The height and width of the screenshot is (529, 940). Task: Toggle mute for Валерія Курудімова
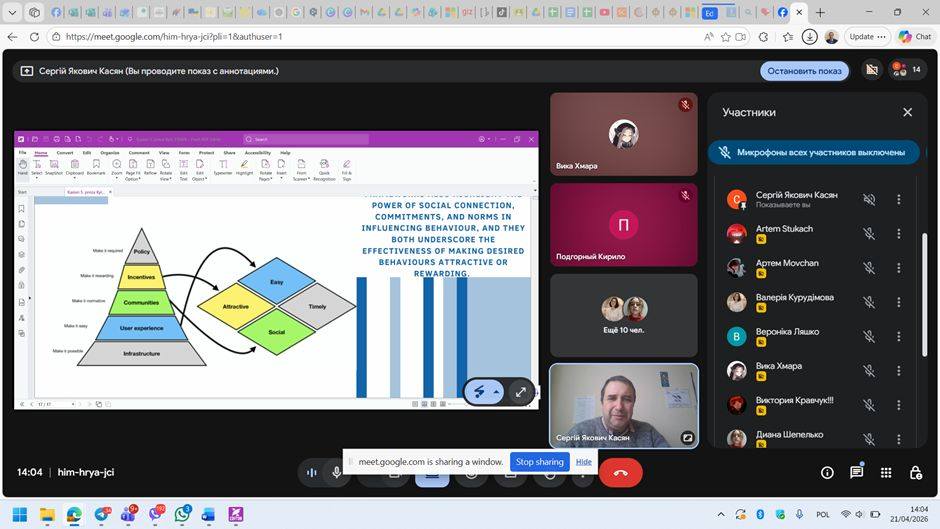tap(868, 302)
